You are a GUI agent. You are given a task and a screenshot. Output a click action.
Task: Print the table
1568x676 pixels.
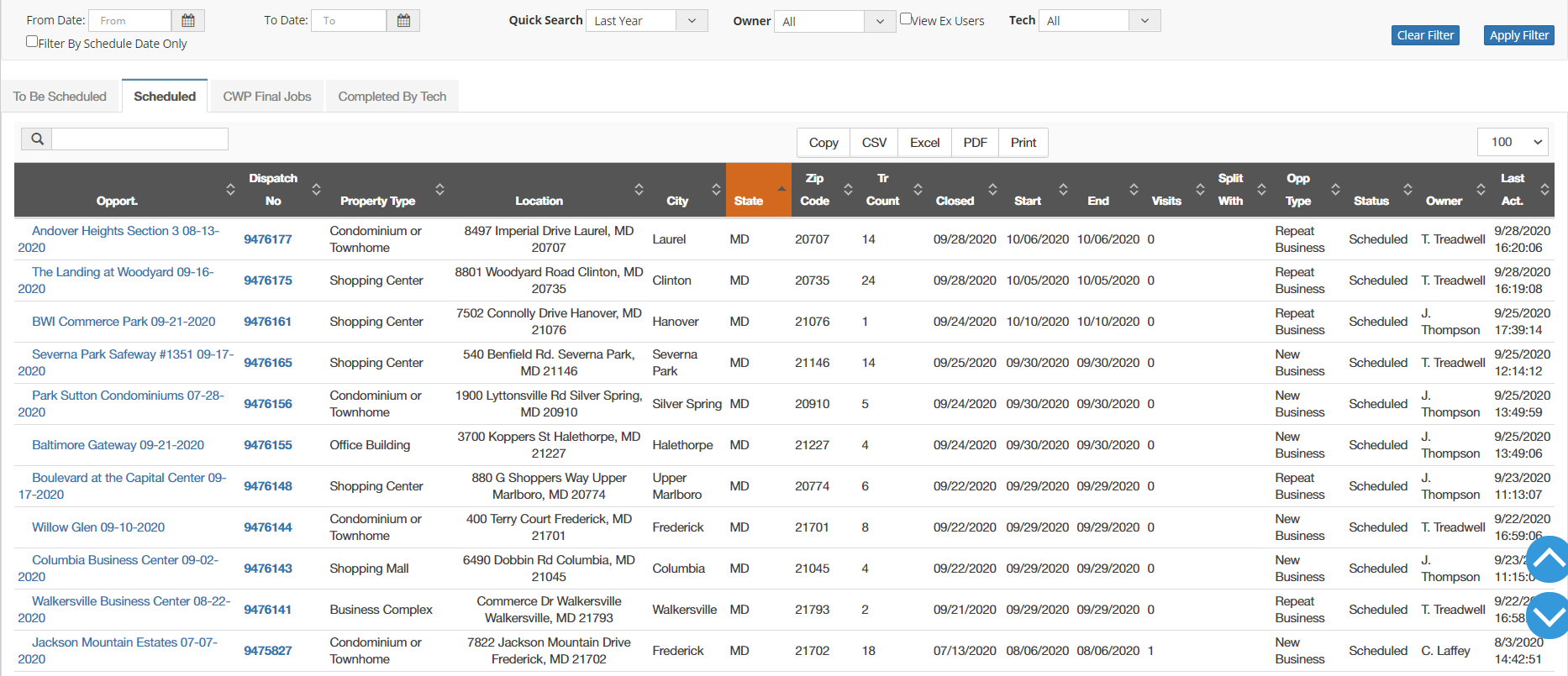point(1023,143)
